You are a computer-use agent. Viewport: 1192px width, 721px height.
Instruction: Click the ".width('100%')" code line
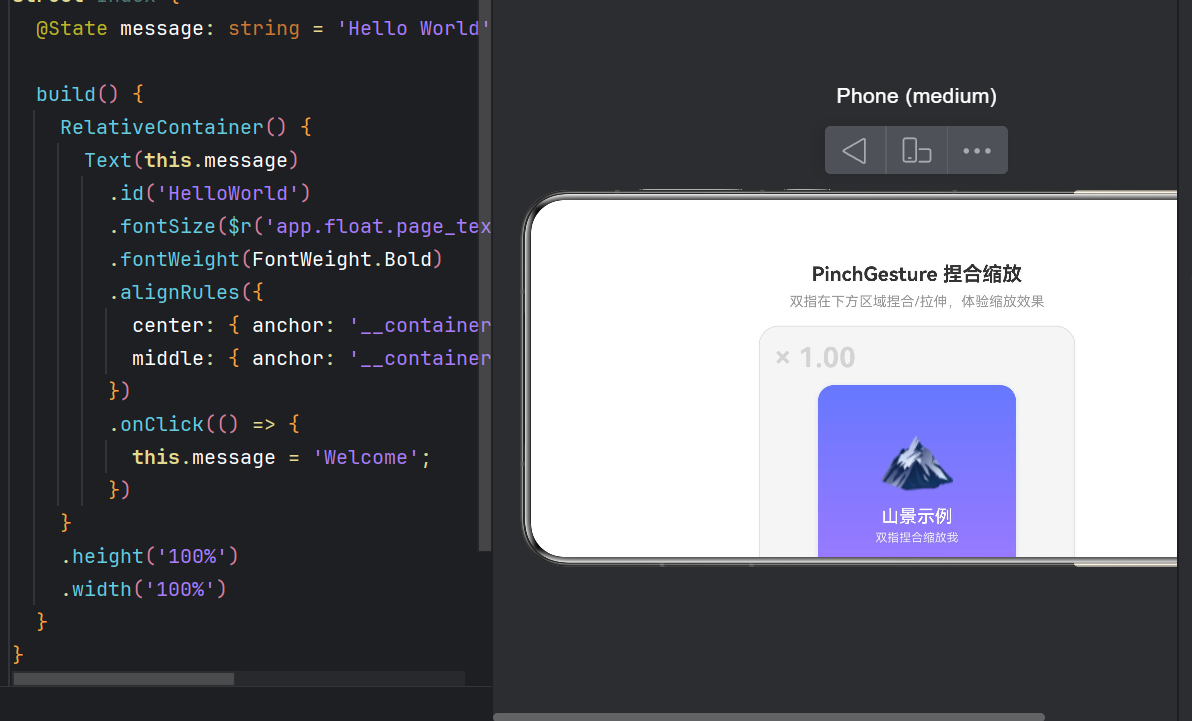point(144,589)
